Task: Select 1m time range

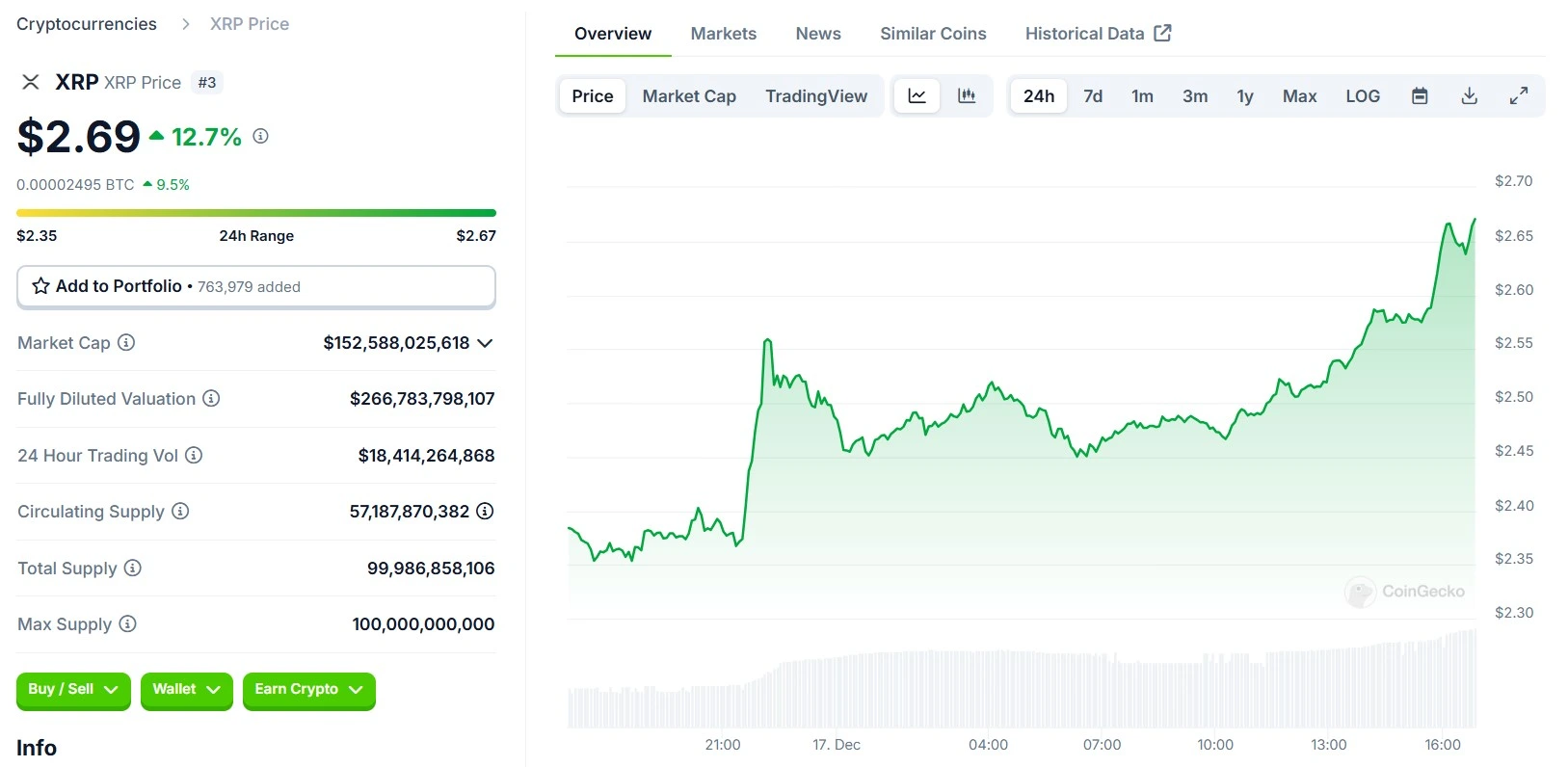Action: [x=1142, y=96]
